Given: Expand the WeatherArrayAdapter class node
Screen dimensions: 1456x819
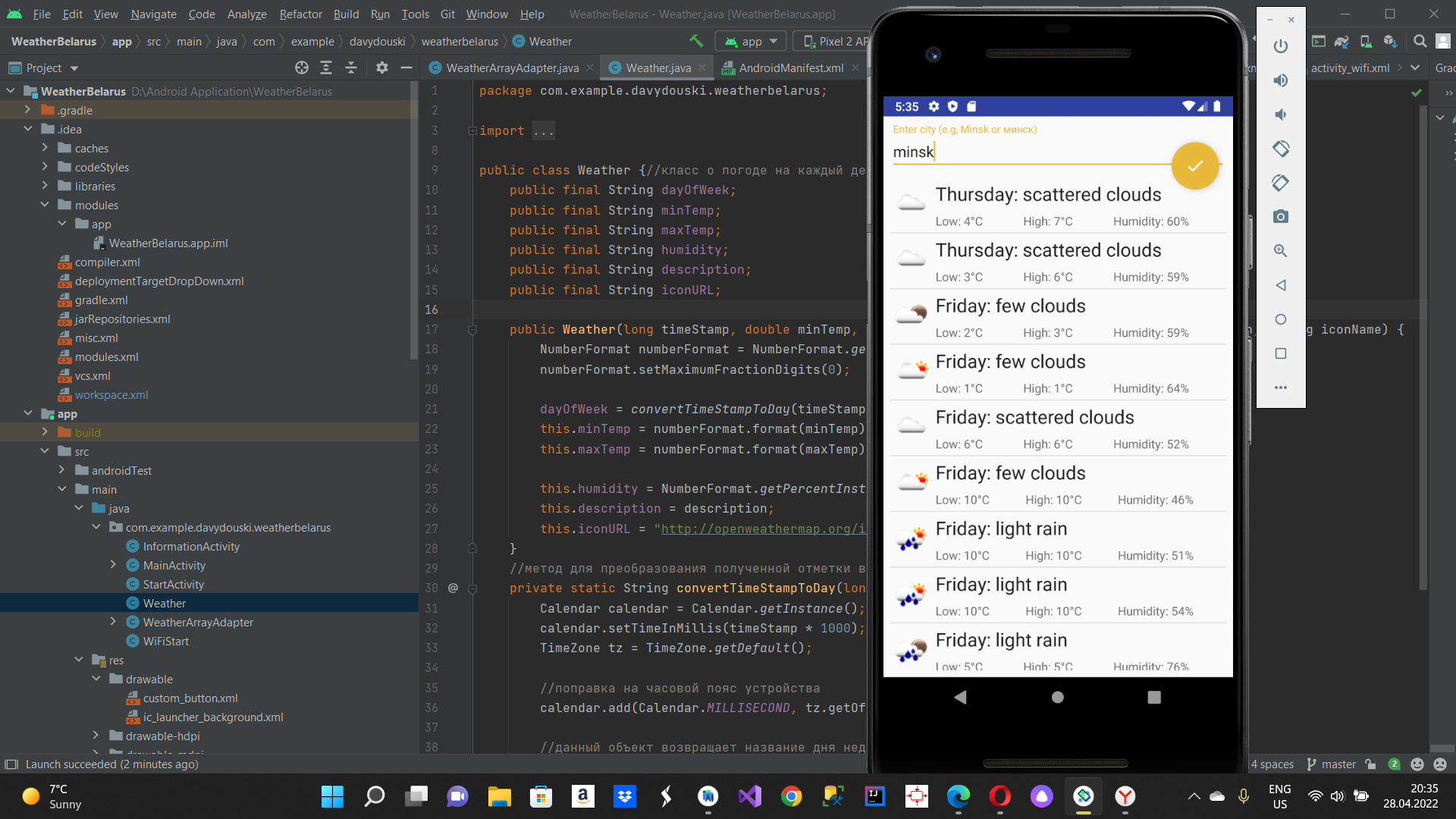Looking at the screenshot, I should (113, 622).
